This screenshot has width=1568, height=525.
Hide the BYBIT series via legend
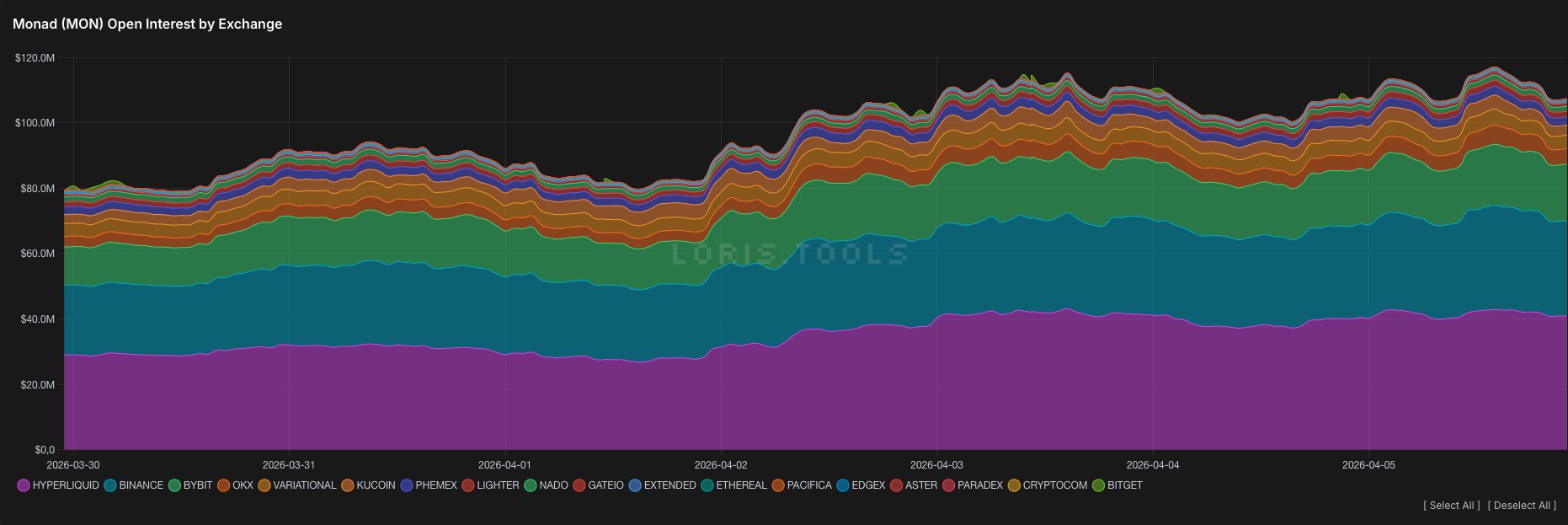174,485
